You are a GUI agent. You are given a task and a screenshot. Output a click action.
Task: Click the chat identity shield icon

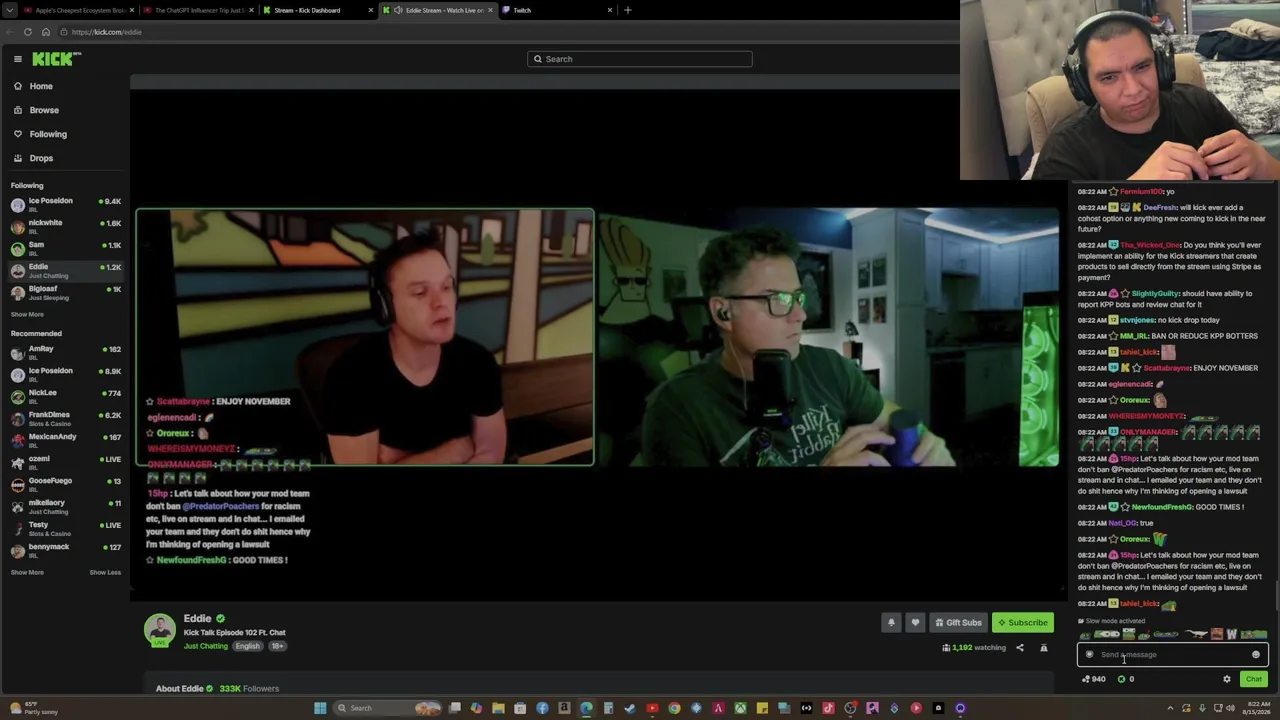coord(1090,655)
